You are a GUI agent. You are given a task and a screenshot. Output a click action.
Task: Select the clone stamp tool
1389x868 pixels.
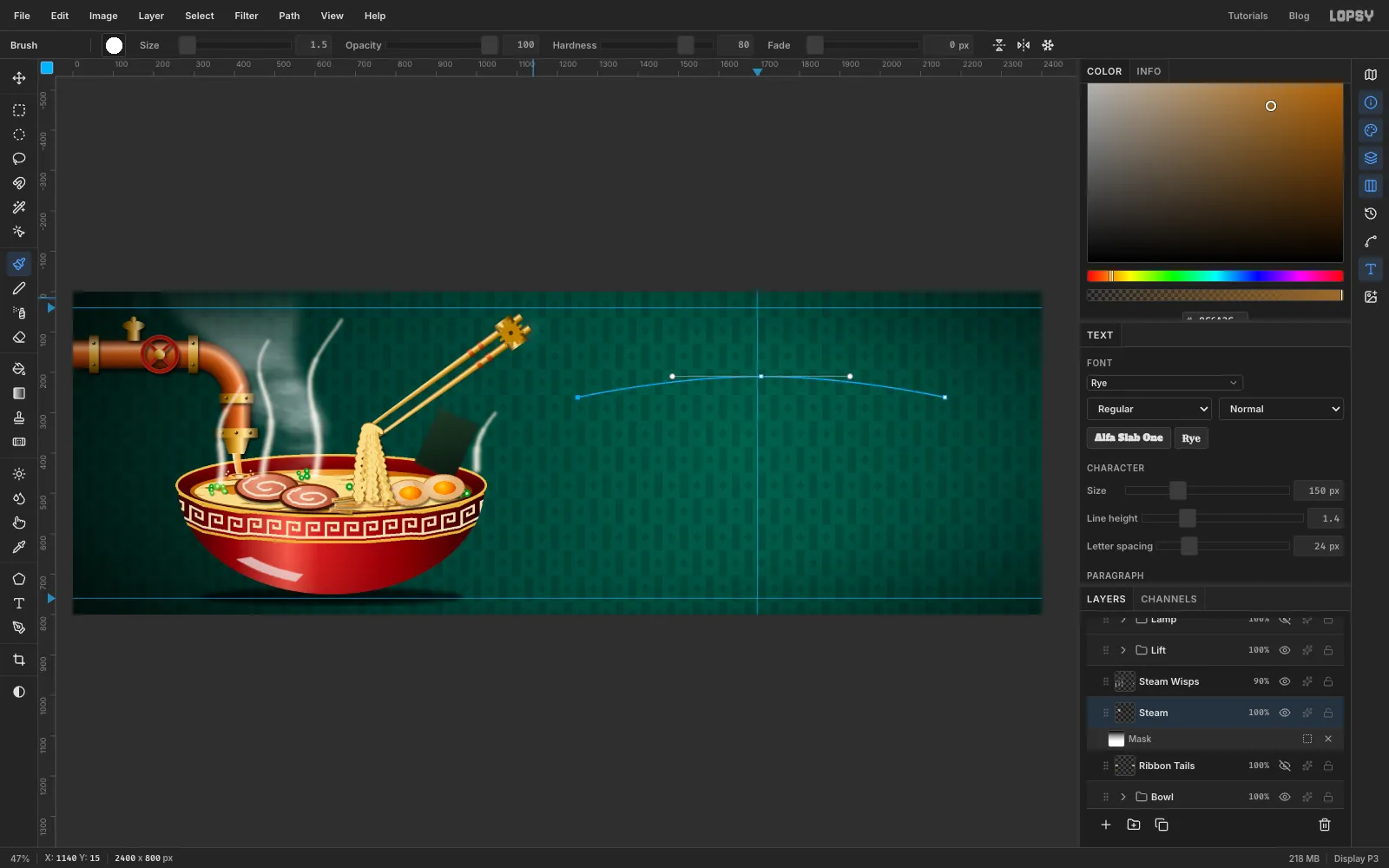(x=19, y=418)
